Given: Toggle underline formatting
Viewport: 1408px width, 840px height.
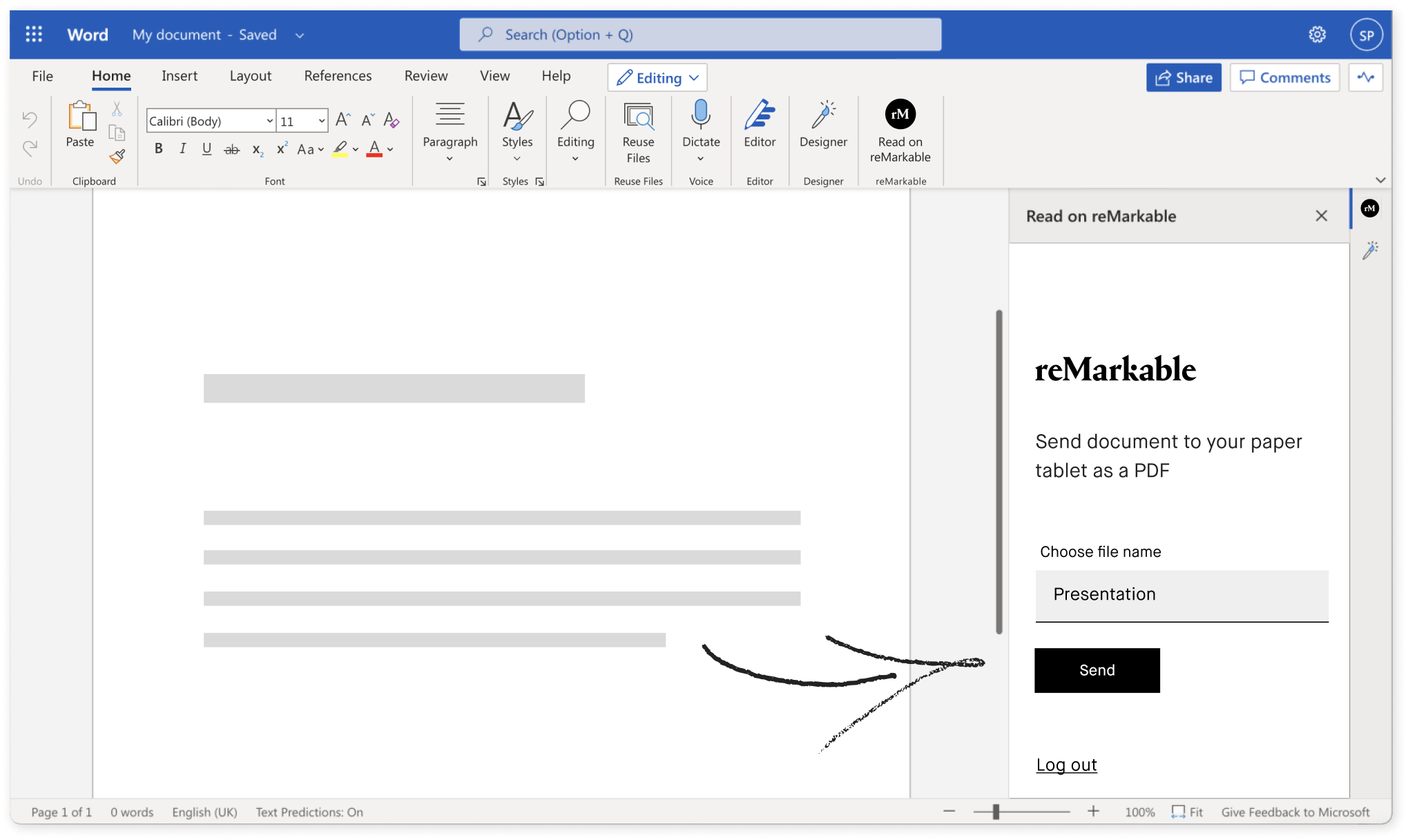Looking at the screenshot, I should tap(206, 148).
